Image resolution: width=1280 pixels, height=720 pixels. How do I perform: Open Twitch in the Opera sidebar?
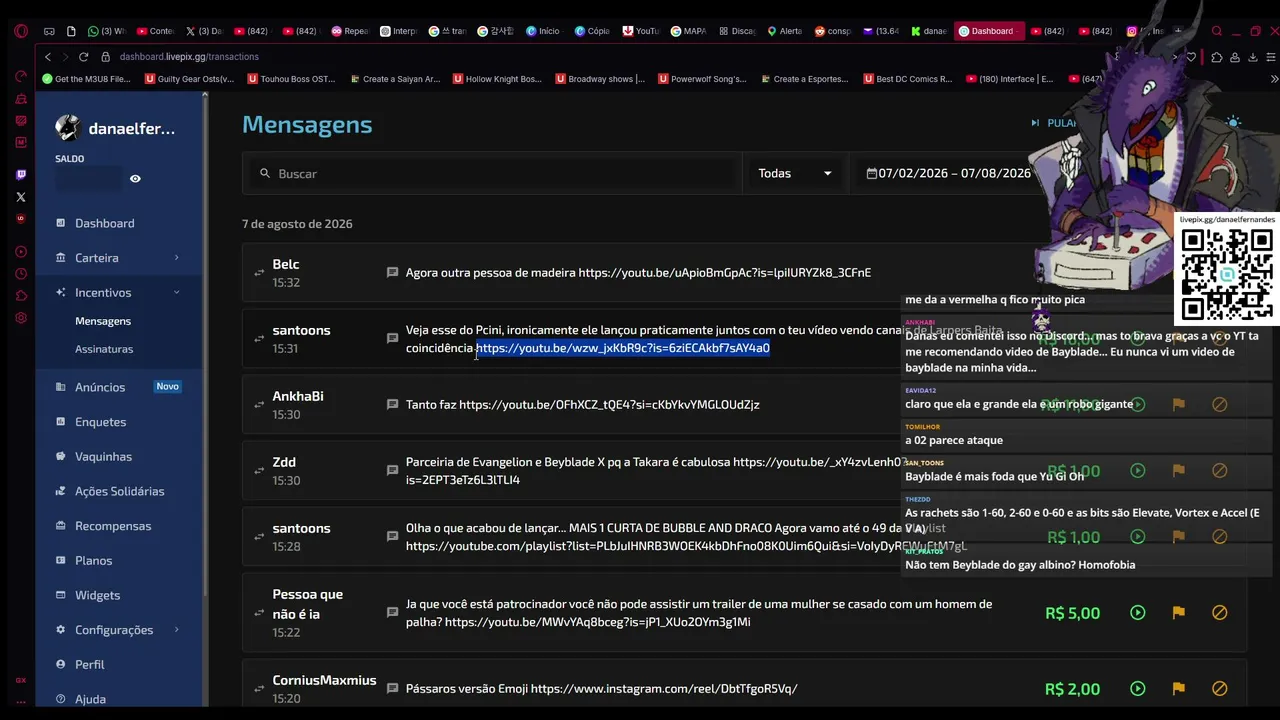(x=21, y=175)
